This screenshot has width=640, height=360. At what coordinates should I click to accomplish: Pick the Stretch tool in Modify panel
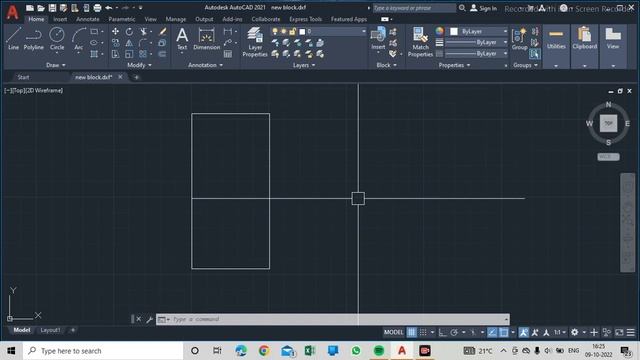116,54
